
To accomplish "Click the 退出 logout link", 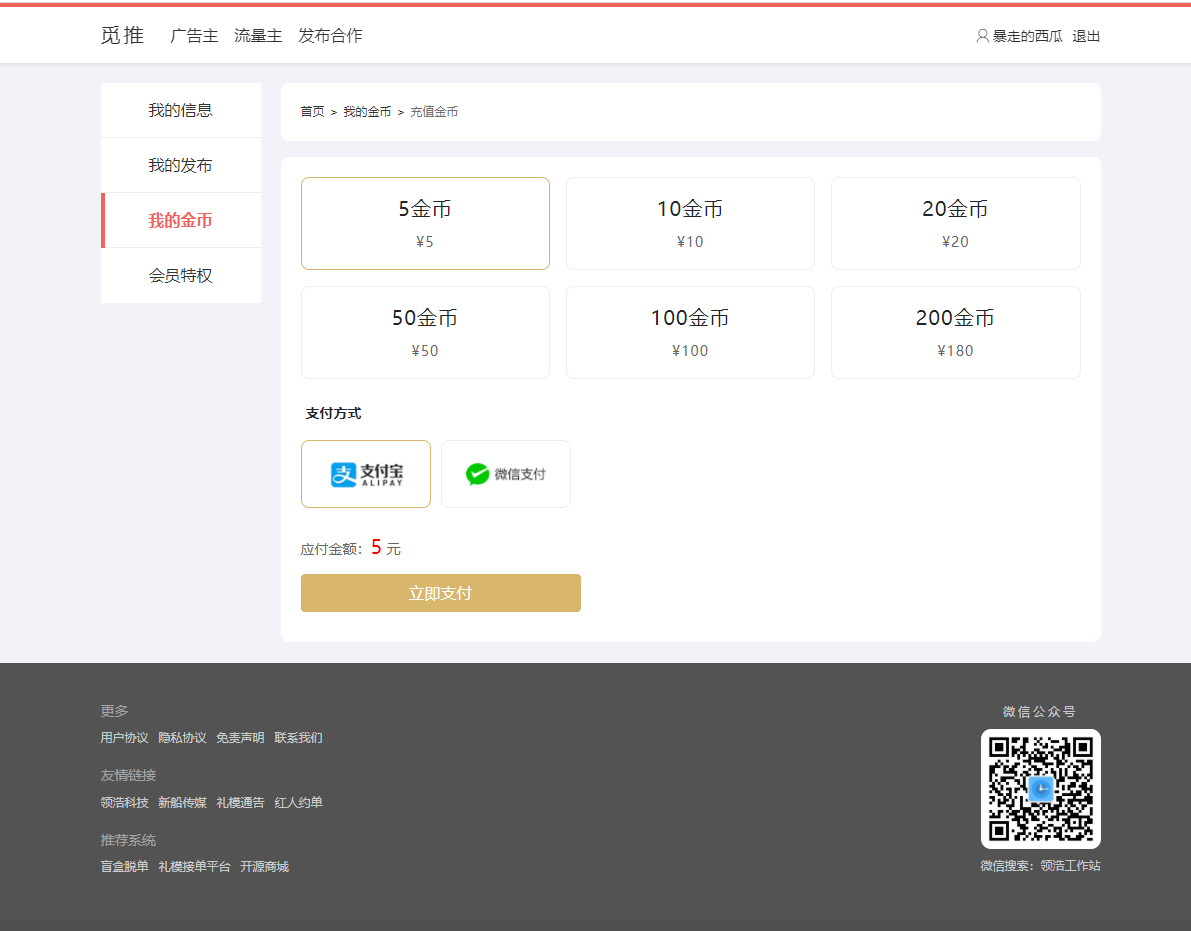I will [1086, 36].
